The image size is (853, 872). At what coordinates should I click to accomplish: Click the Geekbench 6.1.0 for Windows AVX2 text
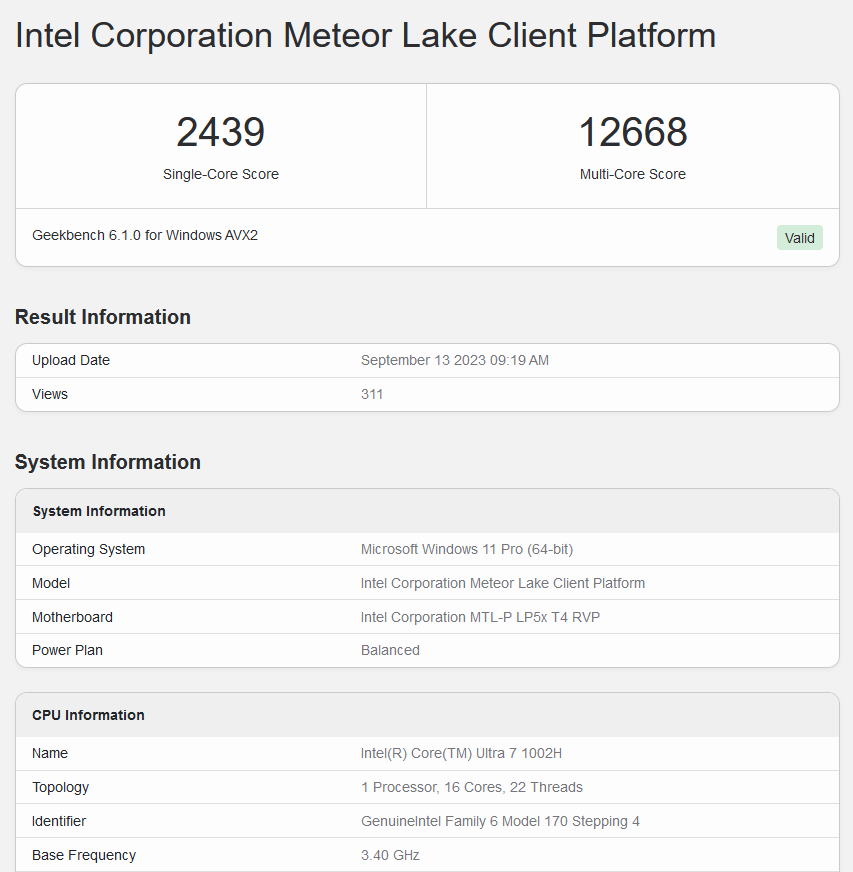[145, 235]
